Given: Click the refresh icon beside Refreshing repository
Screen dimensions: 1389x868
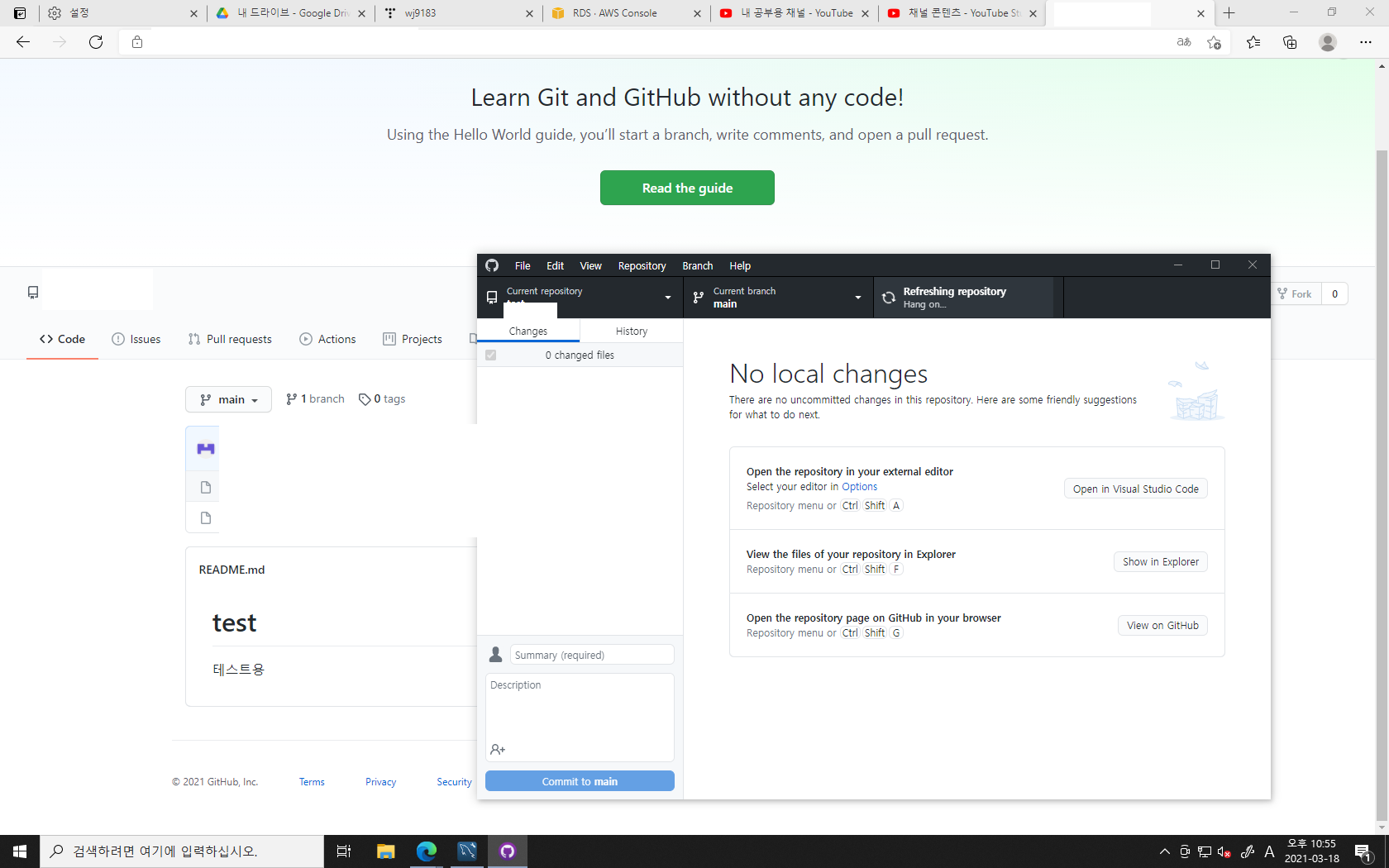Looking at the screenshot, I should (x=889, y=298).
